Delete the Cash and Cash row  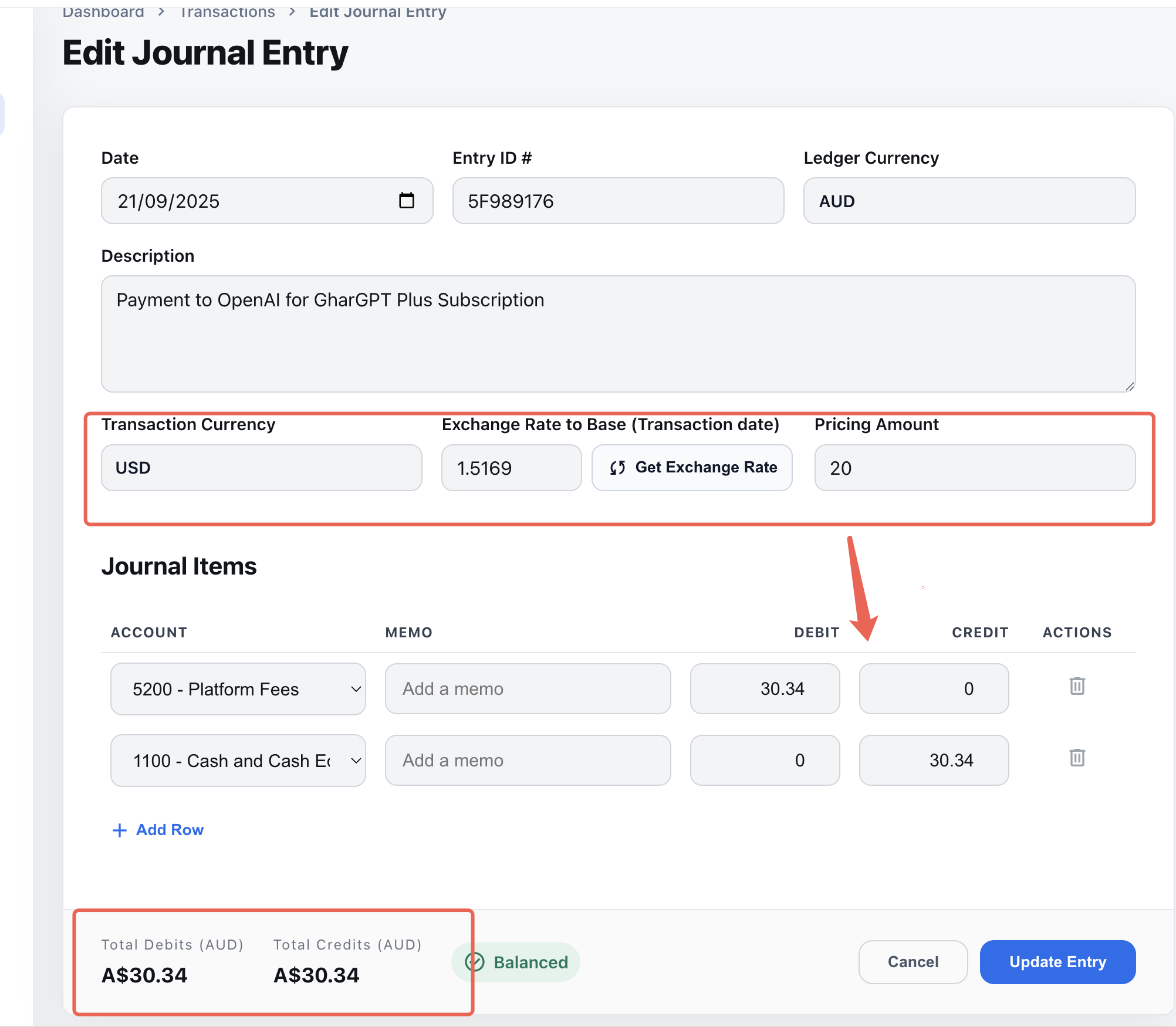click(x=1077, y=758)
